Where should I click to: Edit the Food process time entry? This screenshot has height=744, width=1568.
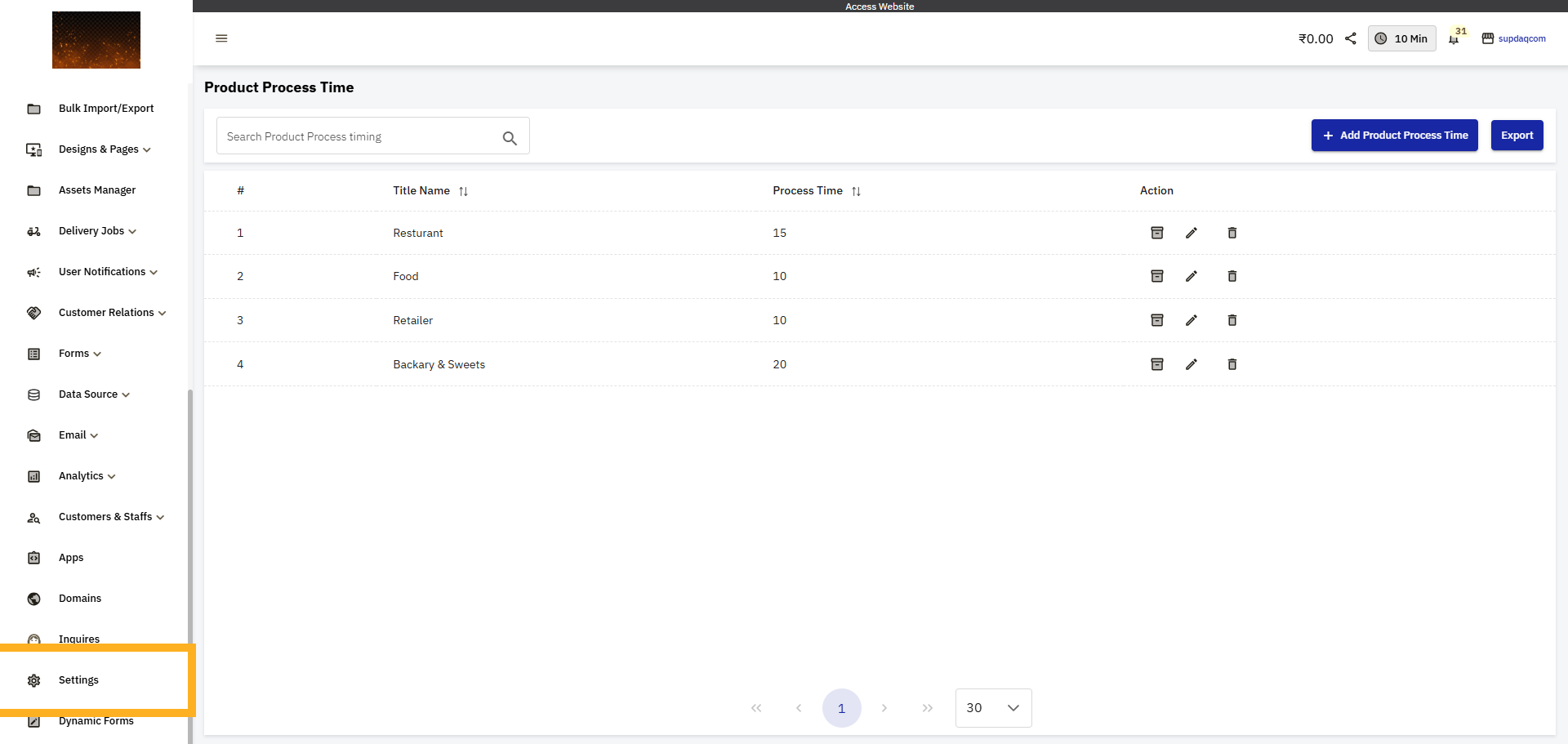(x=1192, y=276)
